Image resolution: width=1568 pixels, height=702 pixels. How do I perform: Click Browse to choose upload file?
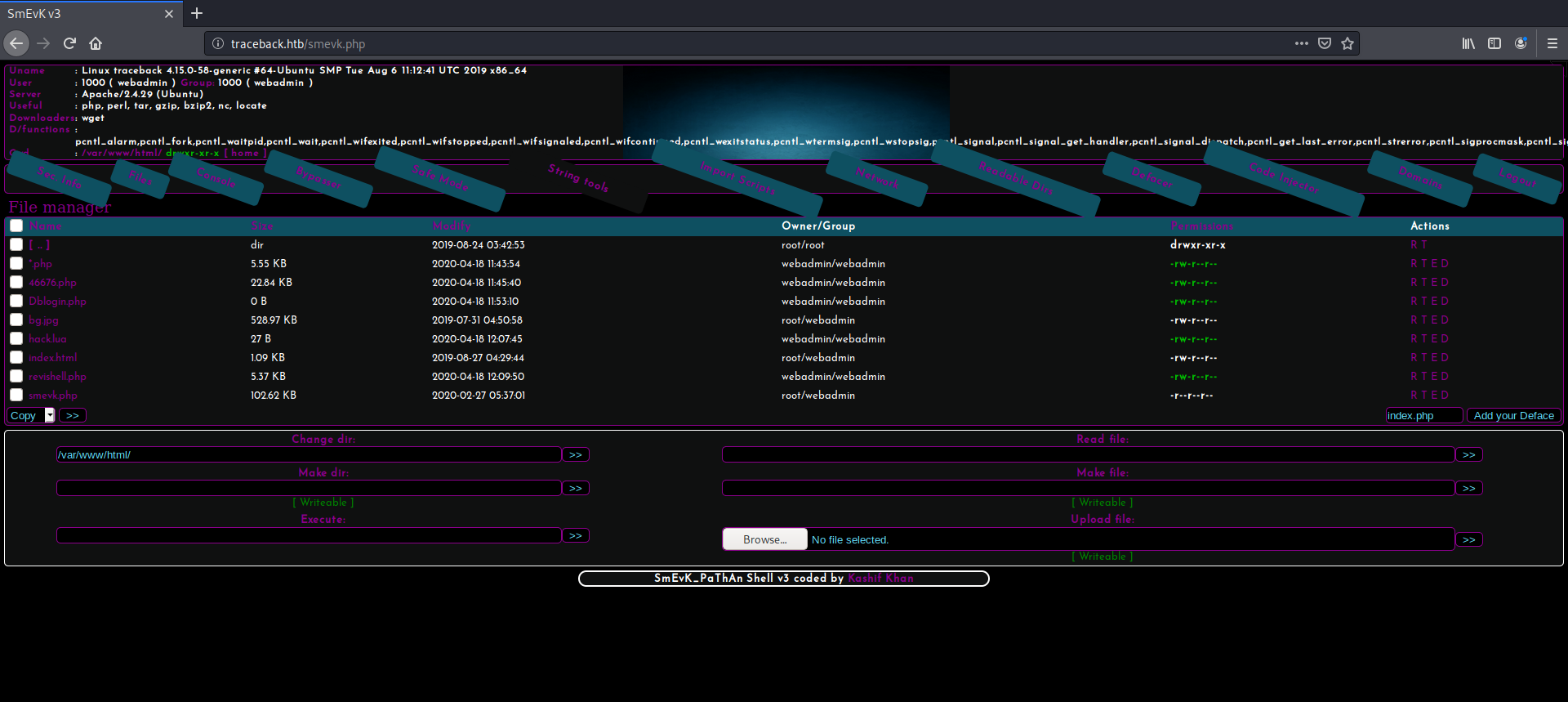click(x=764, y=539)
